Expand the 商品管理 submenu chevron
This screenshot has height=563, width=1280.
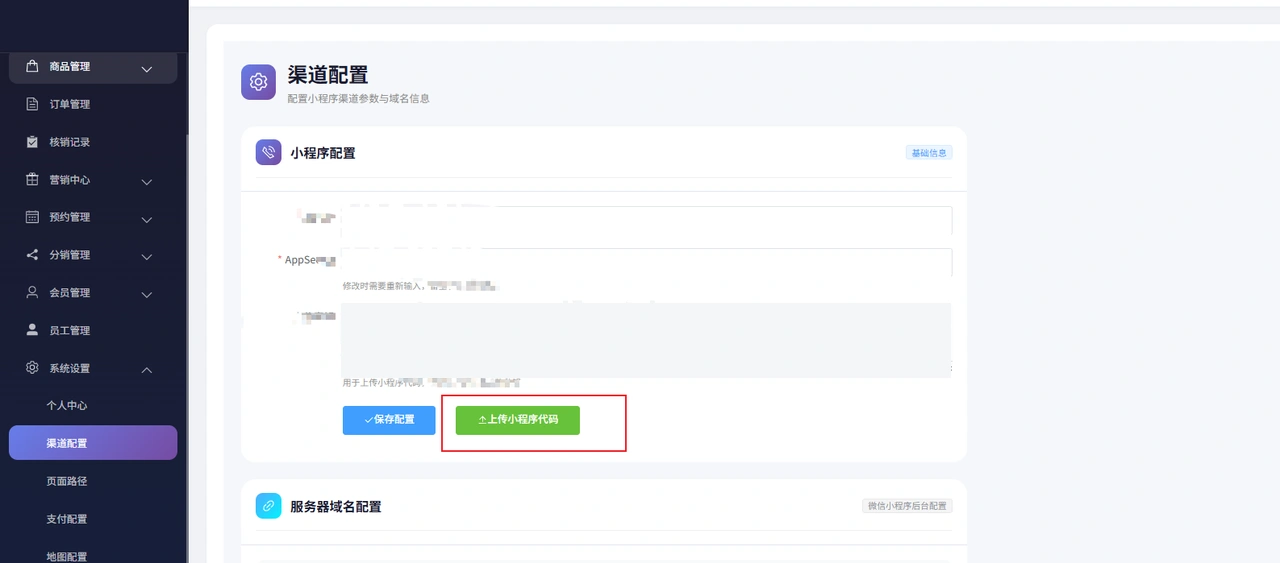pos(147,69)
